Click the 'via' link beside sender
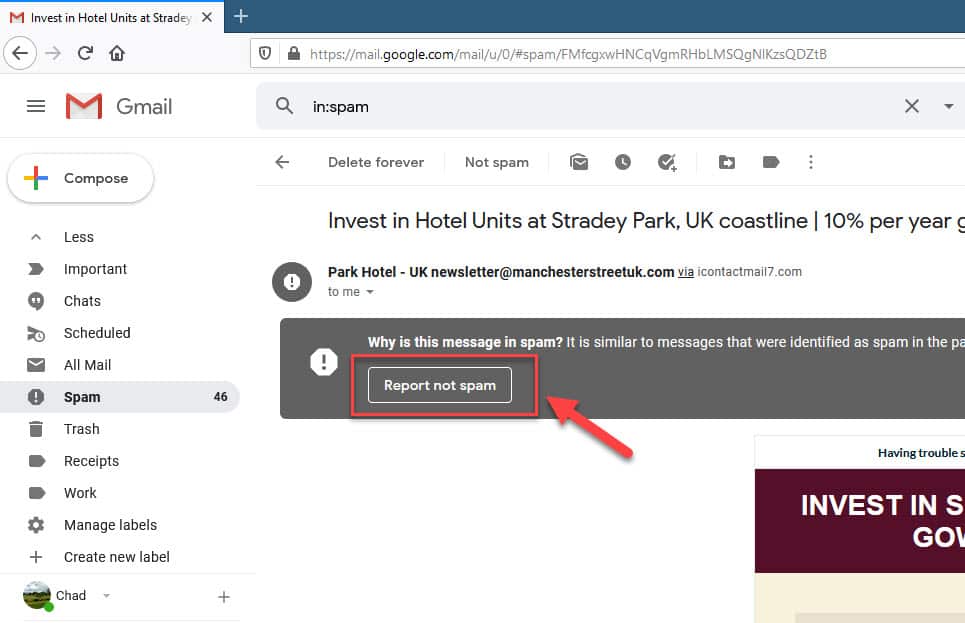Screen dimensions: 965x623 coord(686,272)
